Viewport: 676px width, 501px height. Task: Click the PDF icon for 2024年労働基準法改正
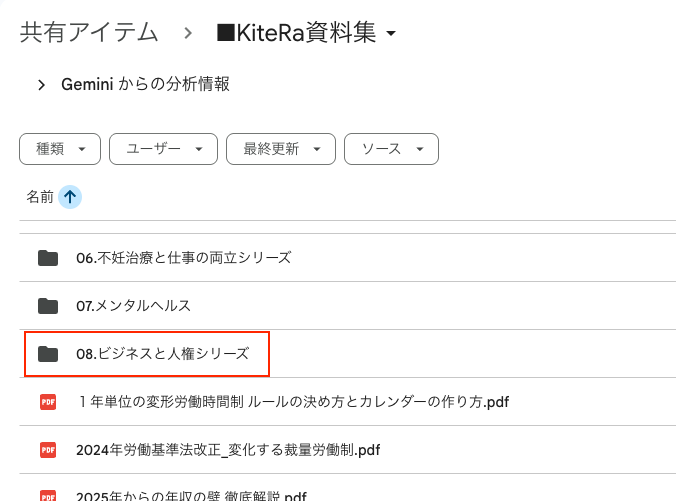[x=48, y=449]
